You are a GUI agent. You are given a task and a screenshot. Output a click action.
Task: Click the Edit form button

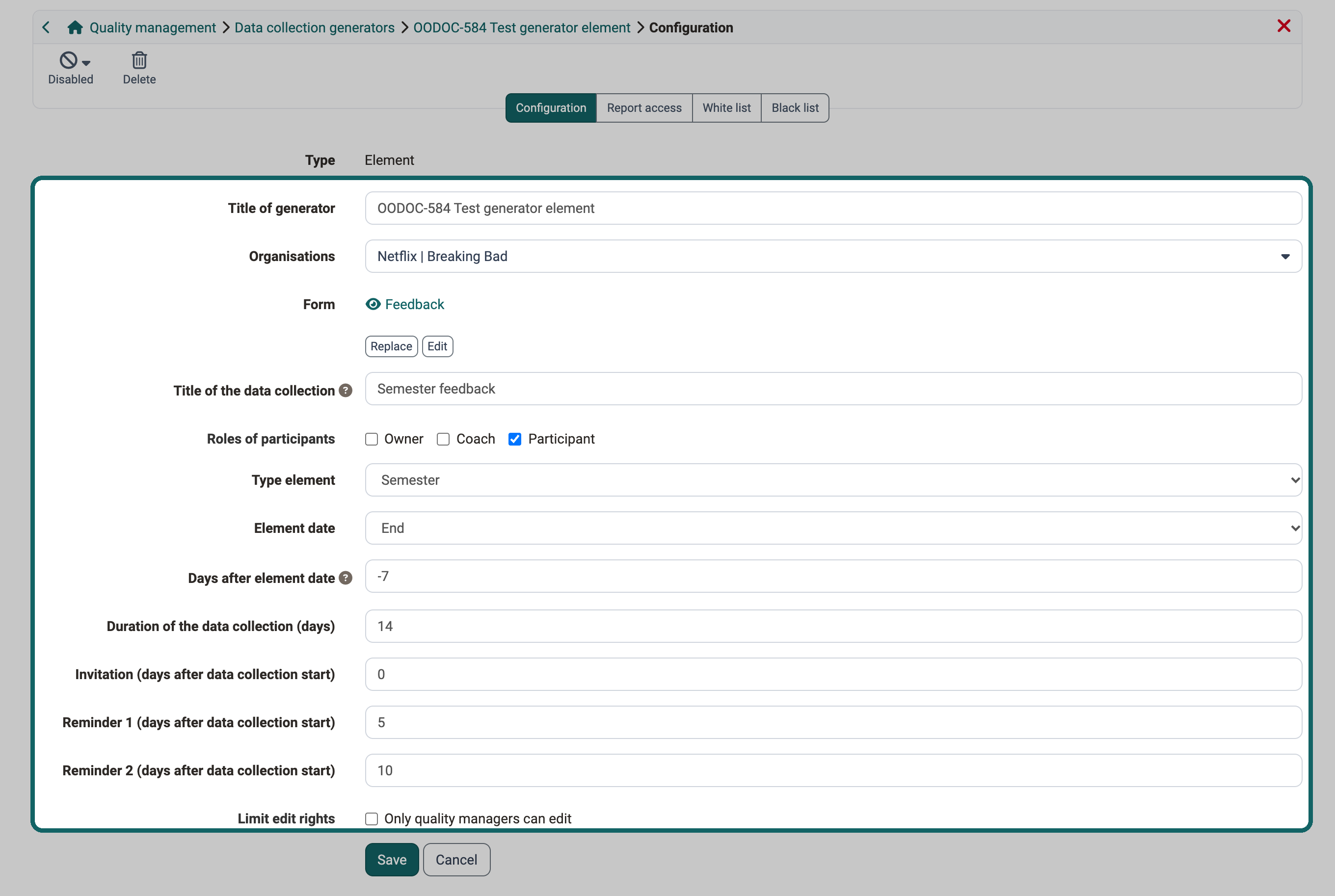coord(437,346)
